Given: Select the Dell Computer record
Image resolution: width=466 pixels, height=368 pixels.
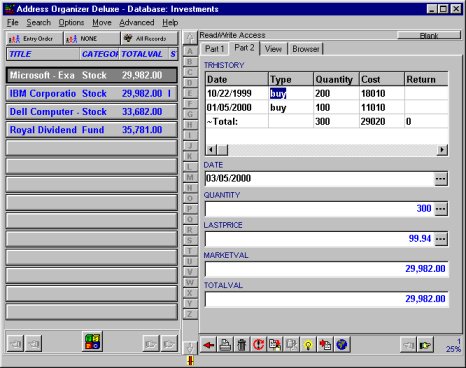Looking at the screenshot, I should 92,112.
